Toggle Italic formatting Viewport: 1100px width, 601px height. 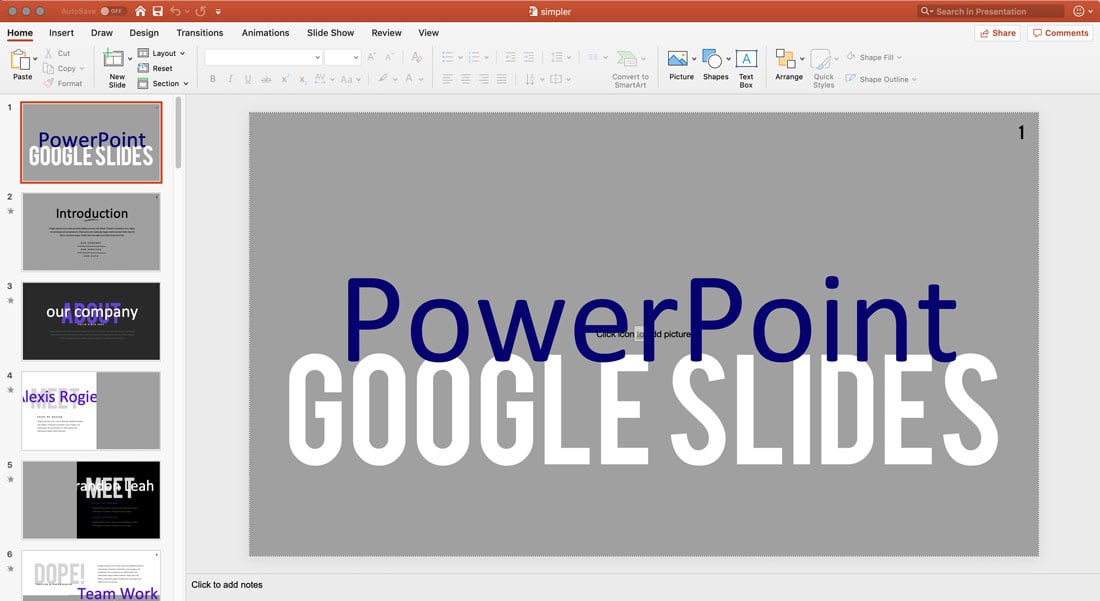click(230, 79)
